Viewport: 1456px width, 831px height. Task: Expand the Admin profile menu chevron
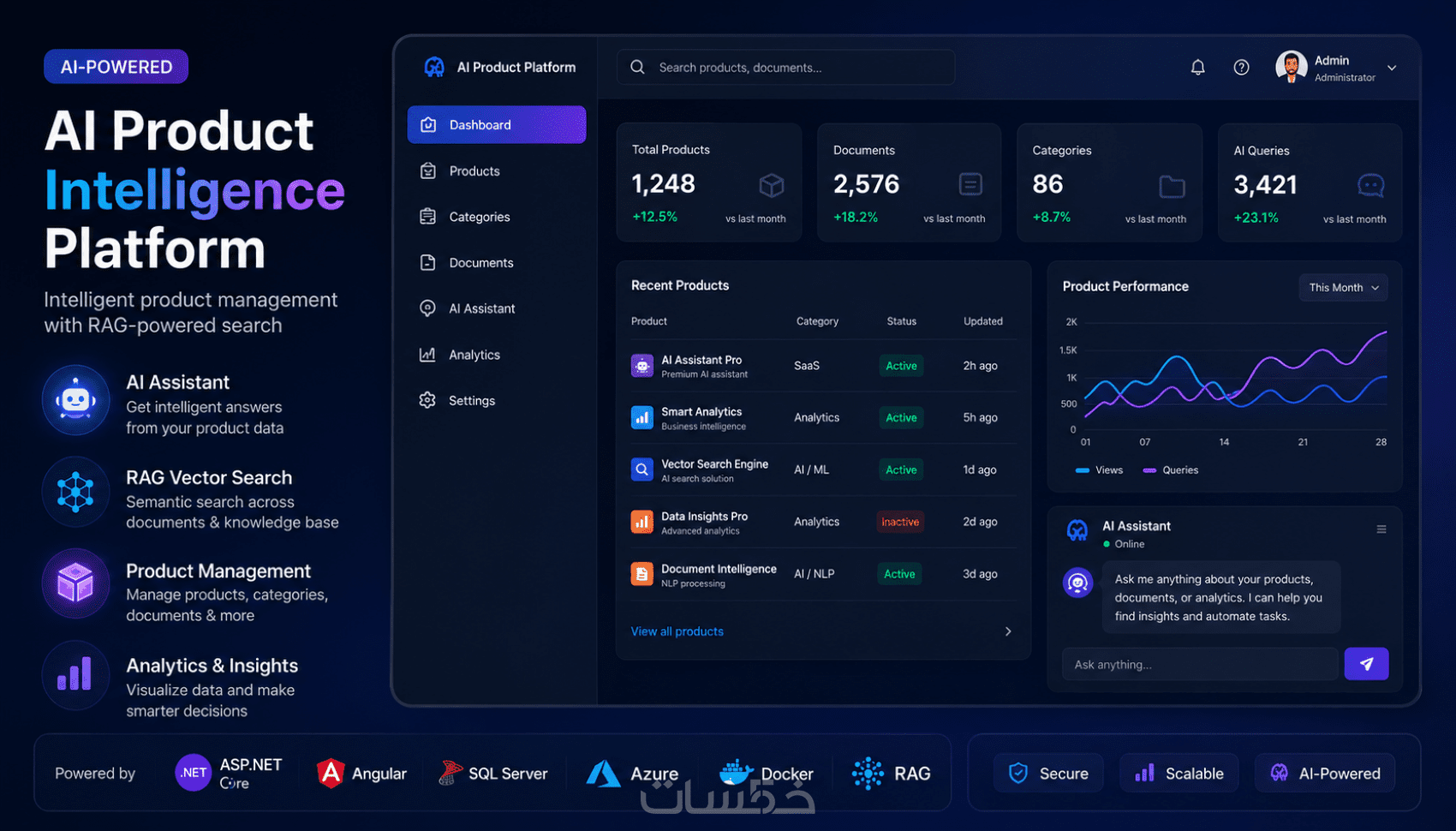1392,68
